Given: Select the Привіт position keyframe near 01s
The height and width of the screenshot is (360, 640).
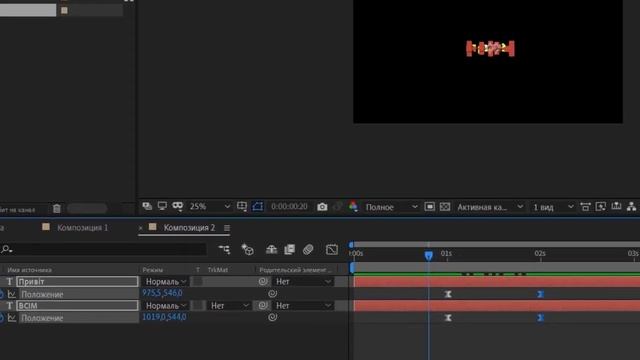Looking at the screenshot, I should coord(448,294).
